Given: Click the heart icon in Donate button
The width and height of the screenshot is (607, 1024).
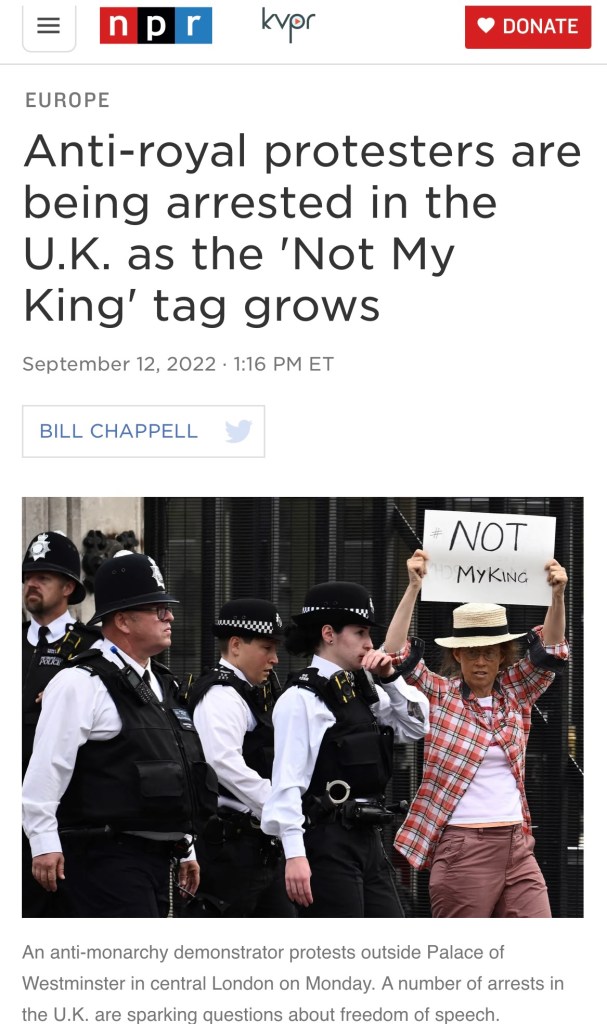Looking at the screenshot, I should pos(485,25).
